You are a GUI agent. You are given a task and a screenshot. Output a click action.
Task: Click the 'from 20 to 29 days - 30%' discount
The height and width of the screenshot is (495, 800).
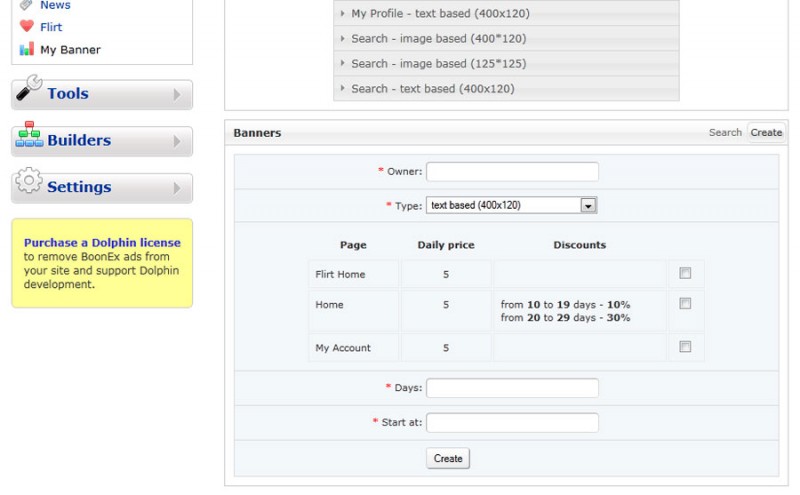click(565, 317)
